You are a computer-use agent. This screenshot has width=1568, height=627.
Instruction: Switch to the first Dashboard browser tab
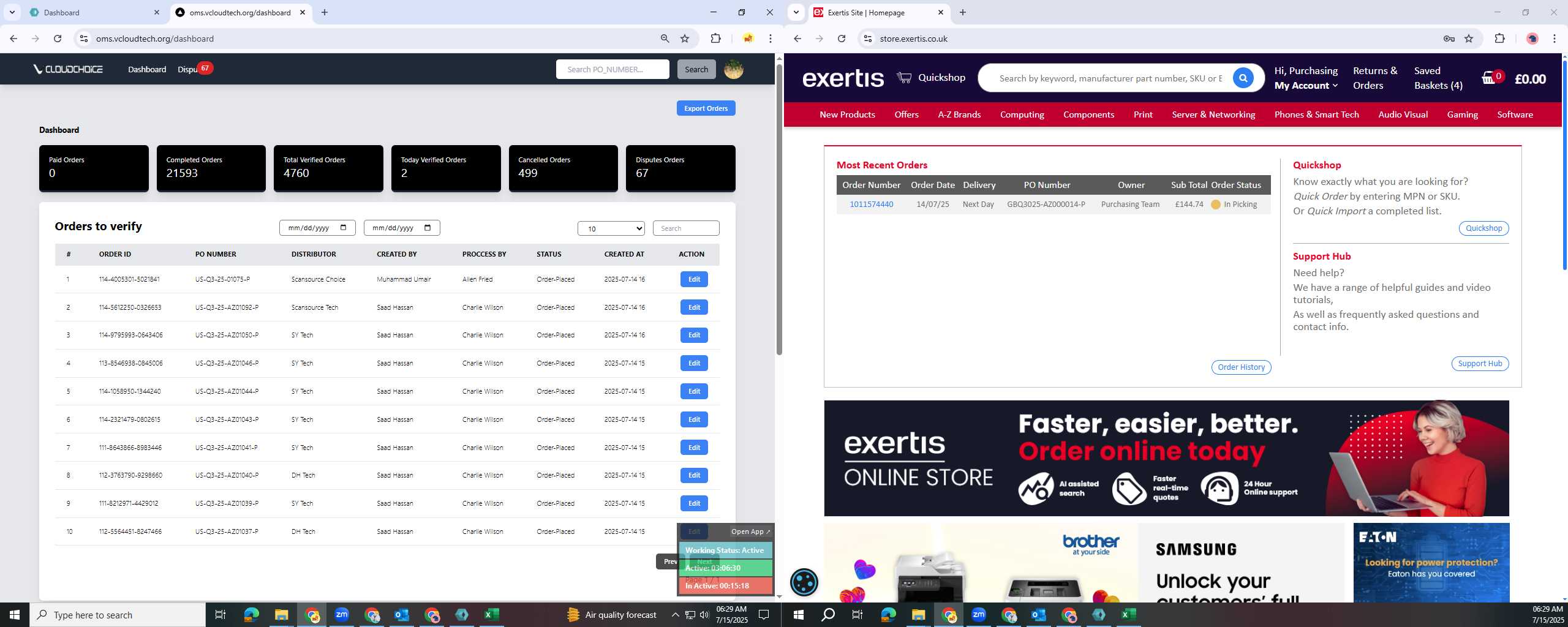95,12
